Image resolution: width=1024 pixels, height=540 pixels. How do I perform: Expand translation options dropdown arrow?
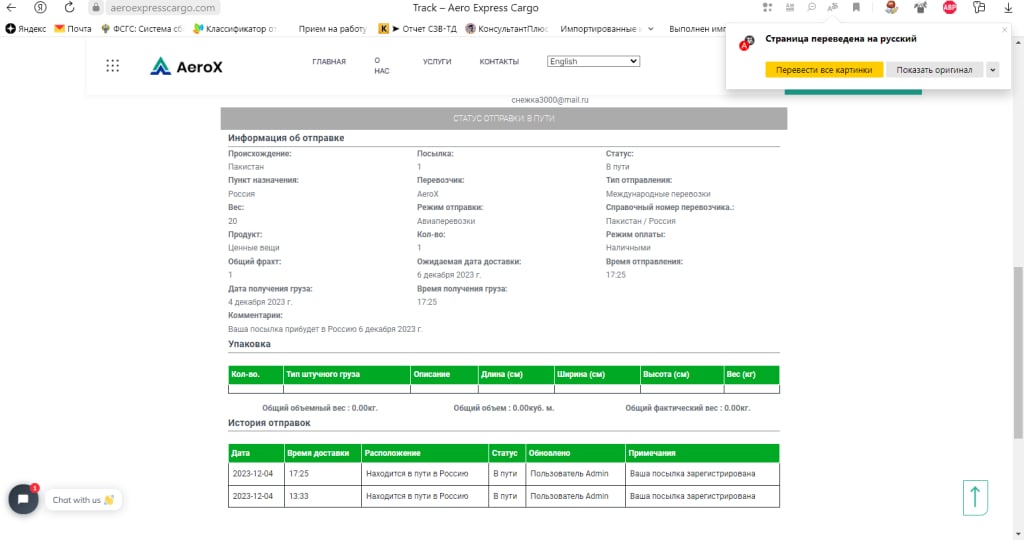(992, 70)
